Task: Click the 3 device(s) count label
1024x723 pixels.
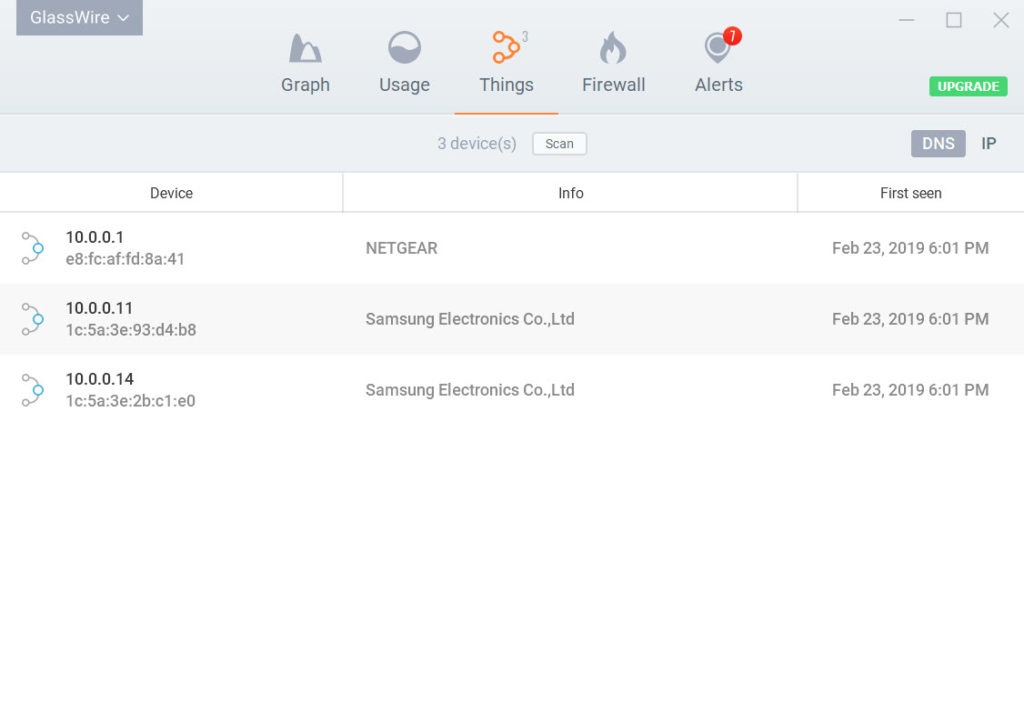Action: (477, 144)
